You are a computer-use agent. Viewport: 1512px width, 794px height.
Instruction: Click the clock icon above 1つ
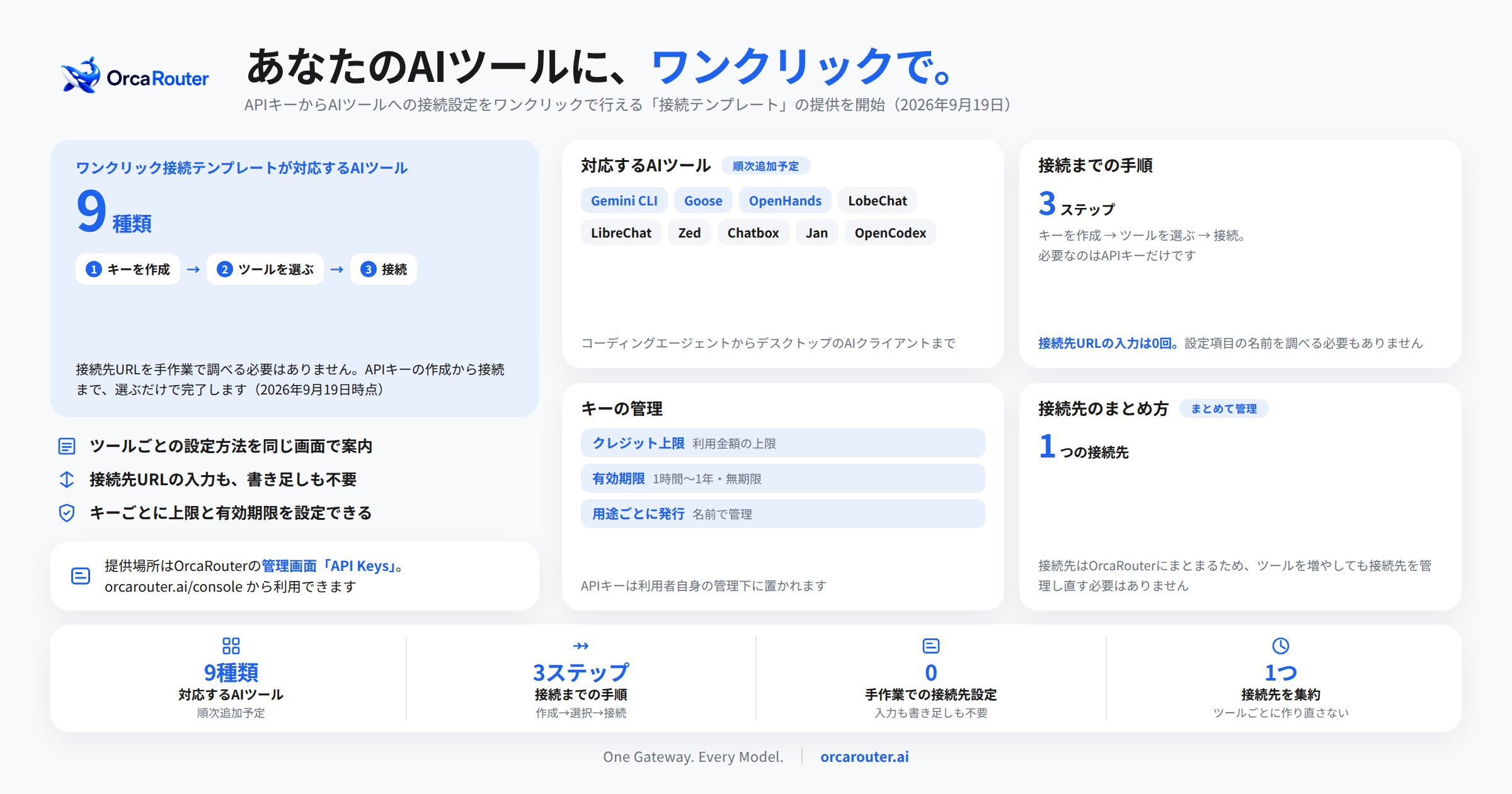click(1281, 646)
